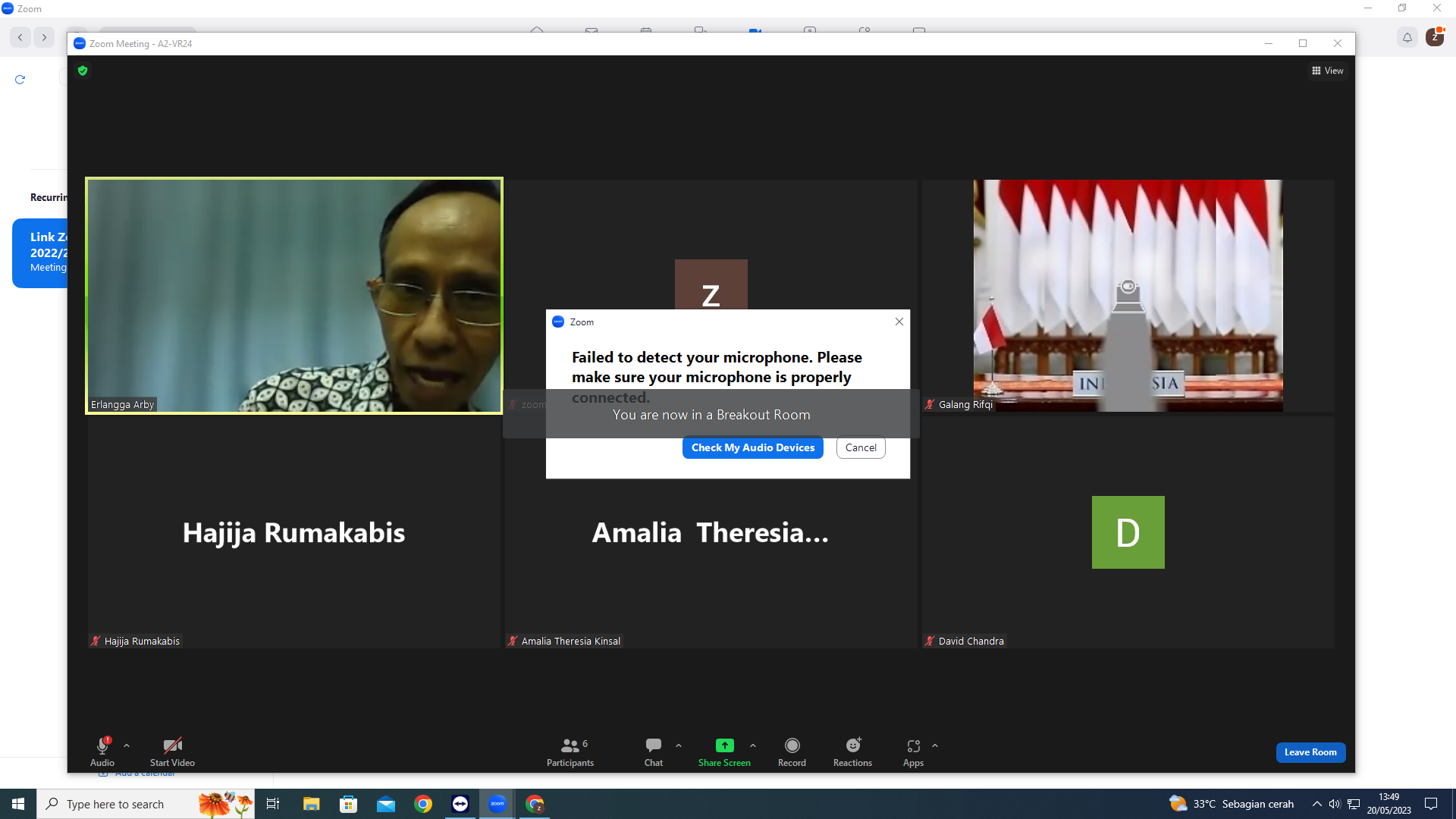This screenshot has width=1456, height=819.
Task: Open the View layout menu
Action: tap(1328, 71)
